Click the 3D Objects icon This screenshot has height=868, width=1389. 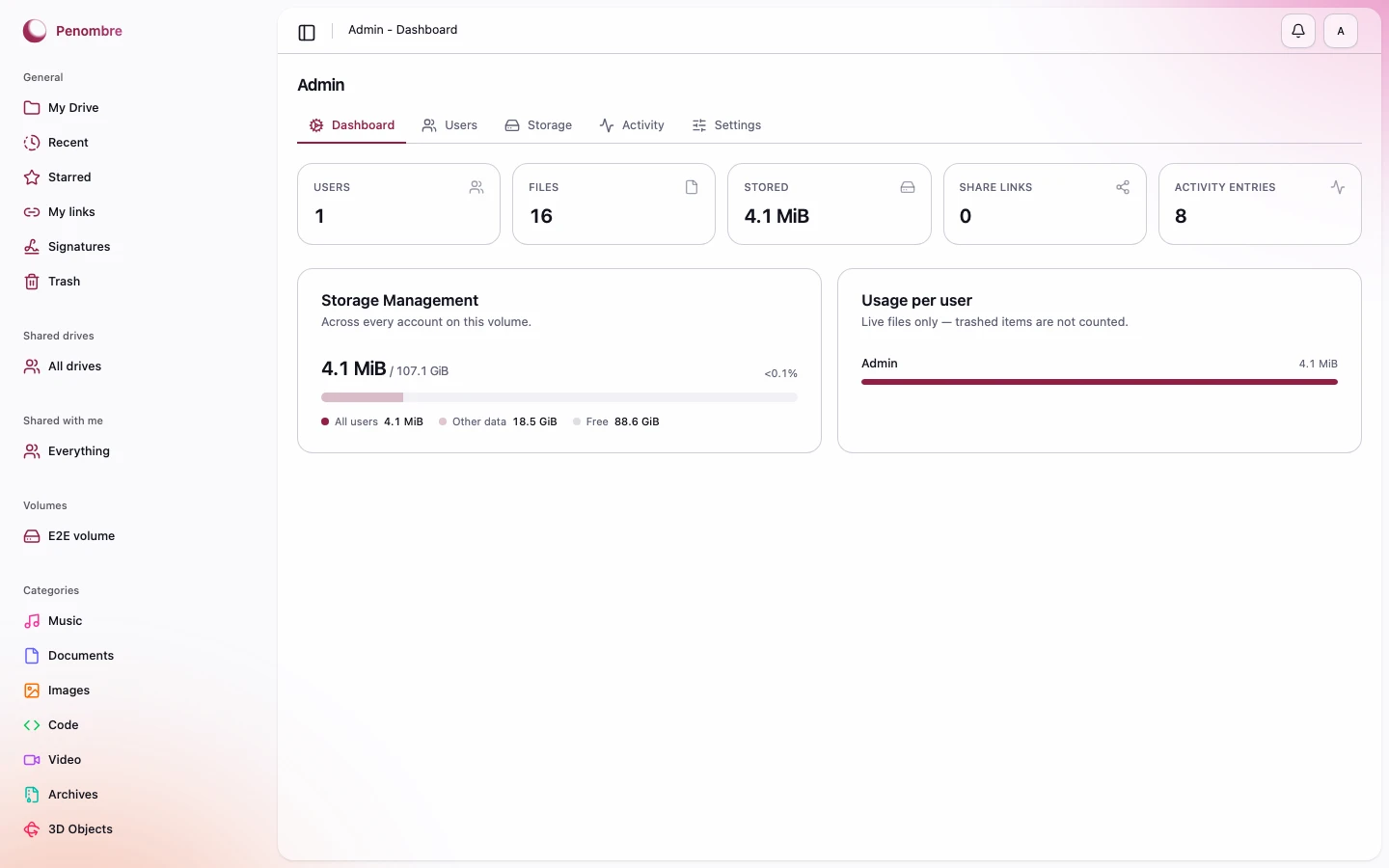tap(32, 829)
